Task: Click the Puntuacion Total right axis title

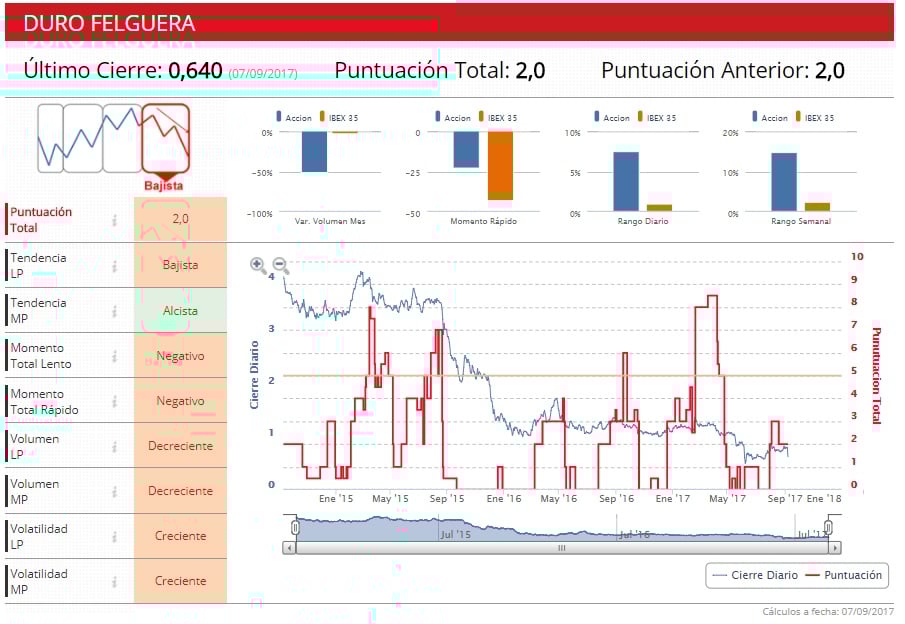Action: click(x=876, y=376)
